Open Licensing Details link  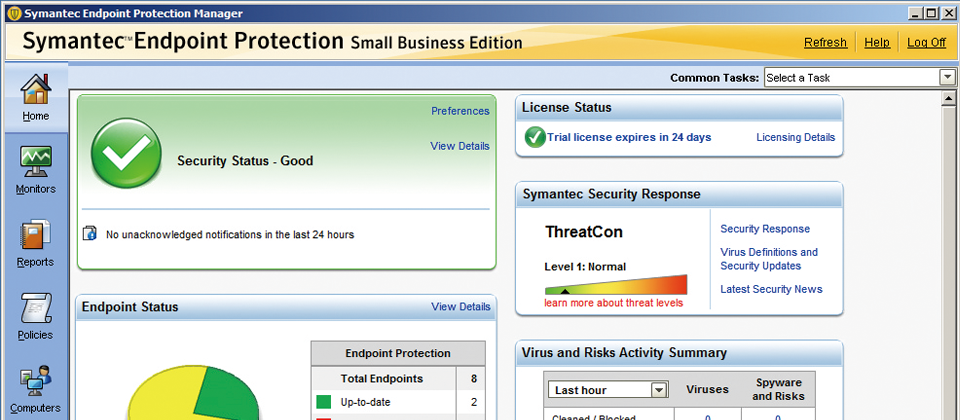[x=795, y=137]
